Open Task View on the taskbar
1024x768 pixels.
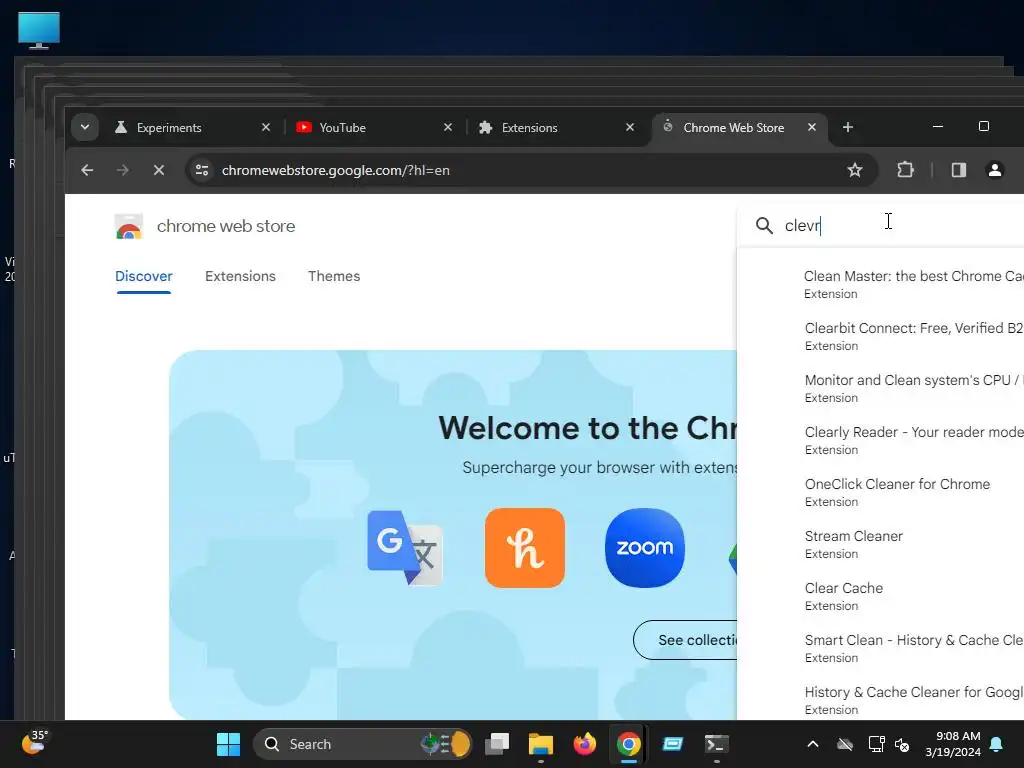tap(497, 744)
